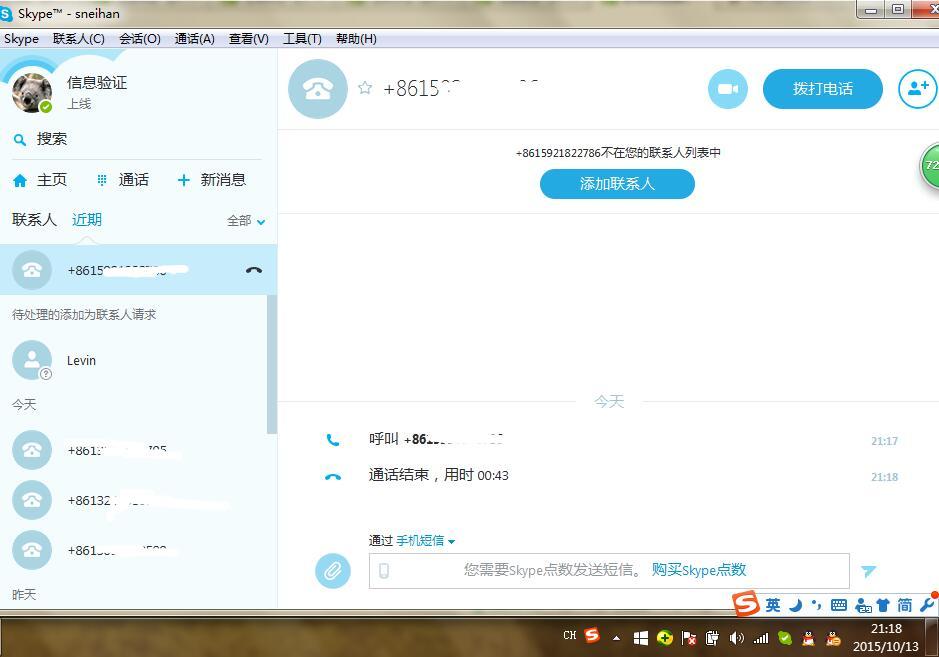Expand the 全部 contact filter dropdown
Viewport: 939px width, 657px height.
click(246, 221)
